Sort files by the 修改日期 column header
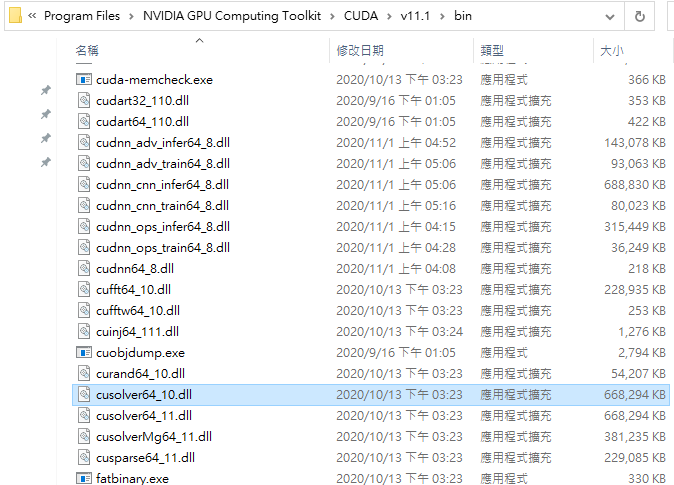Viewport: 674px width, 485px height. pyautogui.click(x=360, y=51)
